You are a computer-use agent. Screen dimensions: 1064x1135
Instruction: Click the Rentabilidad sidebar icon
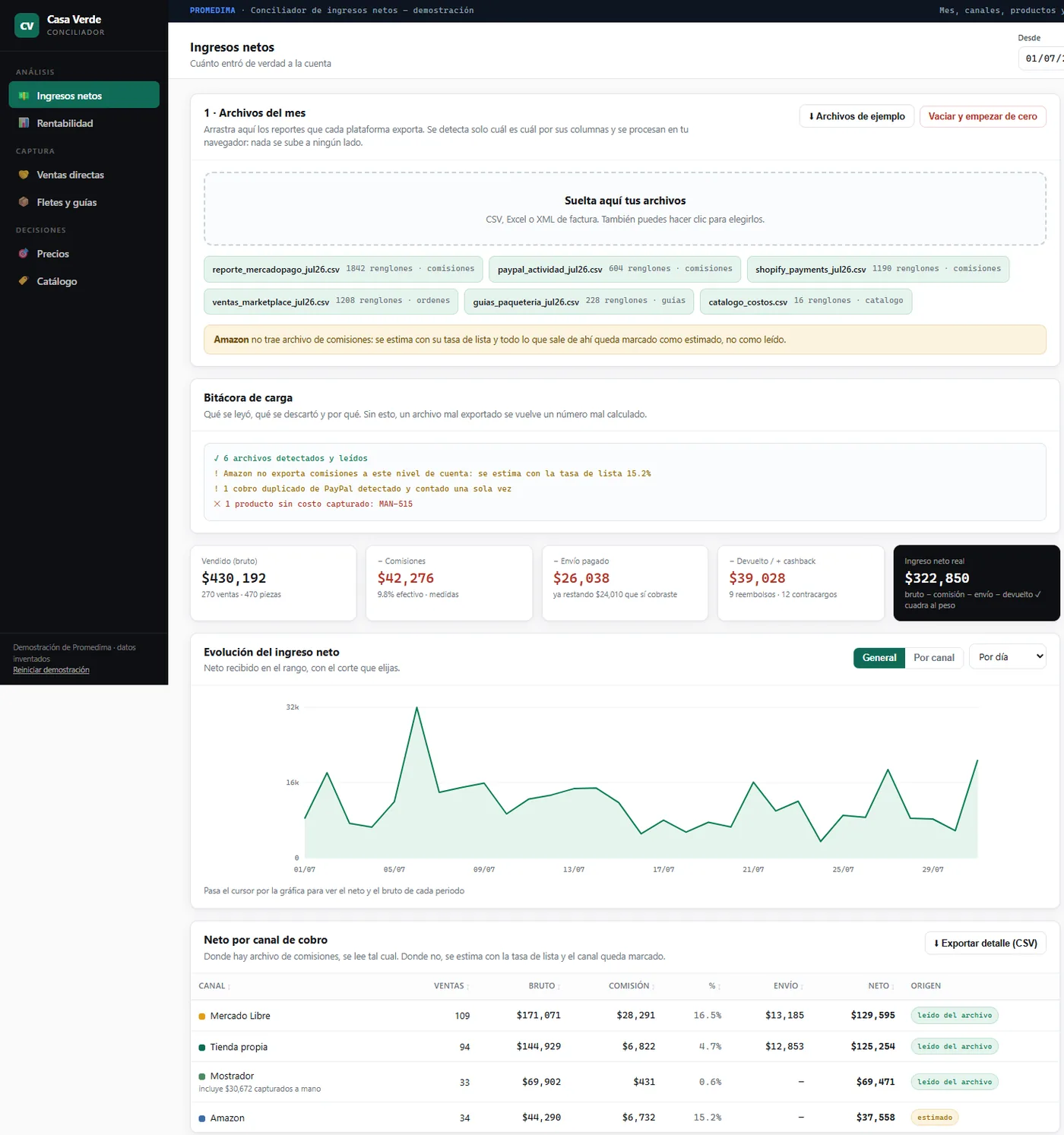click(x=24, y=123)
